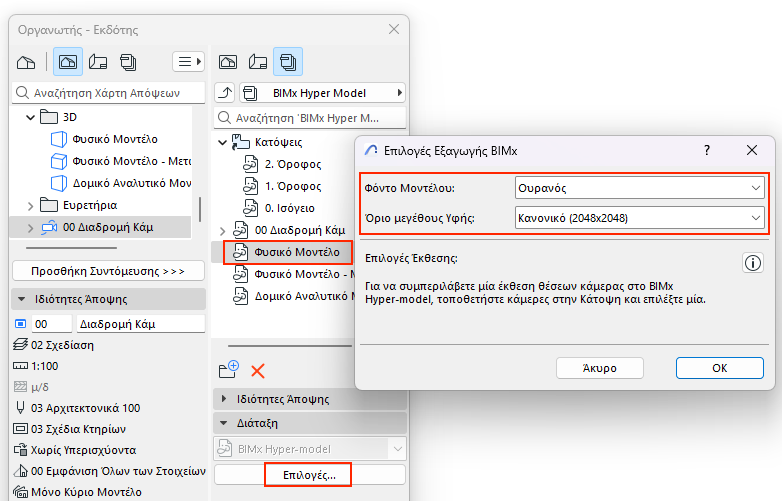
Task: Click the view name field Διαδρομή Κάμ
Action: pos(141,324)
